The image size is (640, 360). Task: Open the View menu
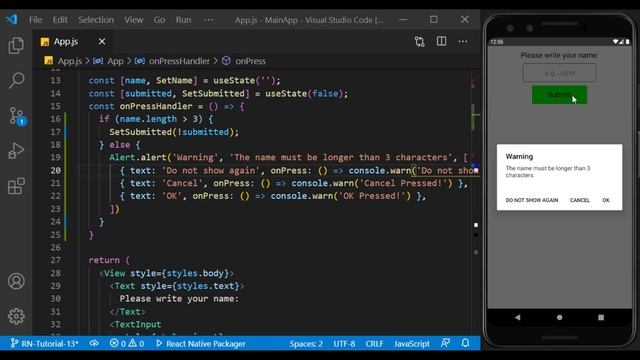(x=134, y=20)
